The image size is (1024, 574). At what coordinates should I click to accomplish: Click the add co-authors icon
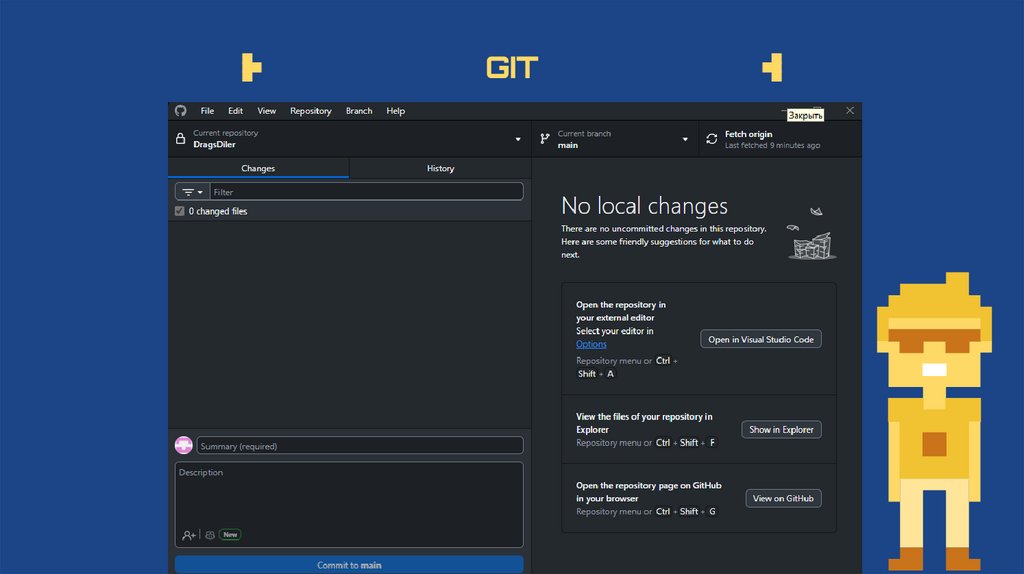(x=189, y=535)
